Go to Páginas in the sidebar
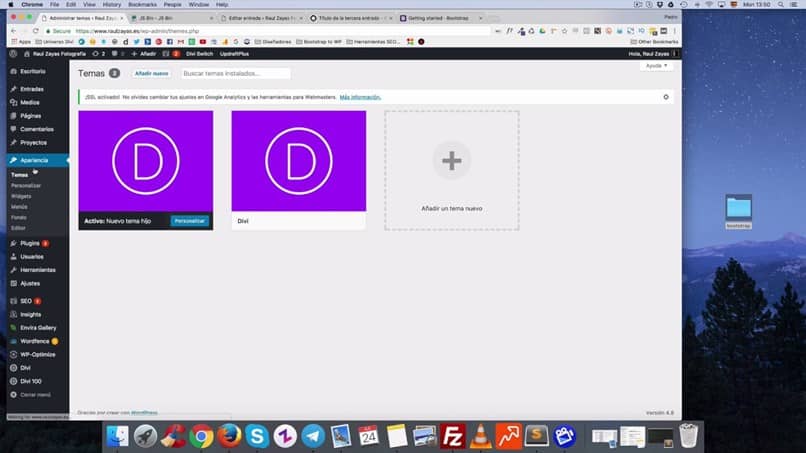This screenshot has height=453, width=806. coord(30,116)
